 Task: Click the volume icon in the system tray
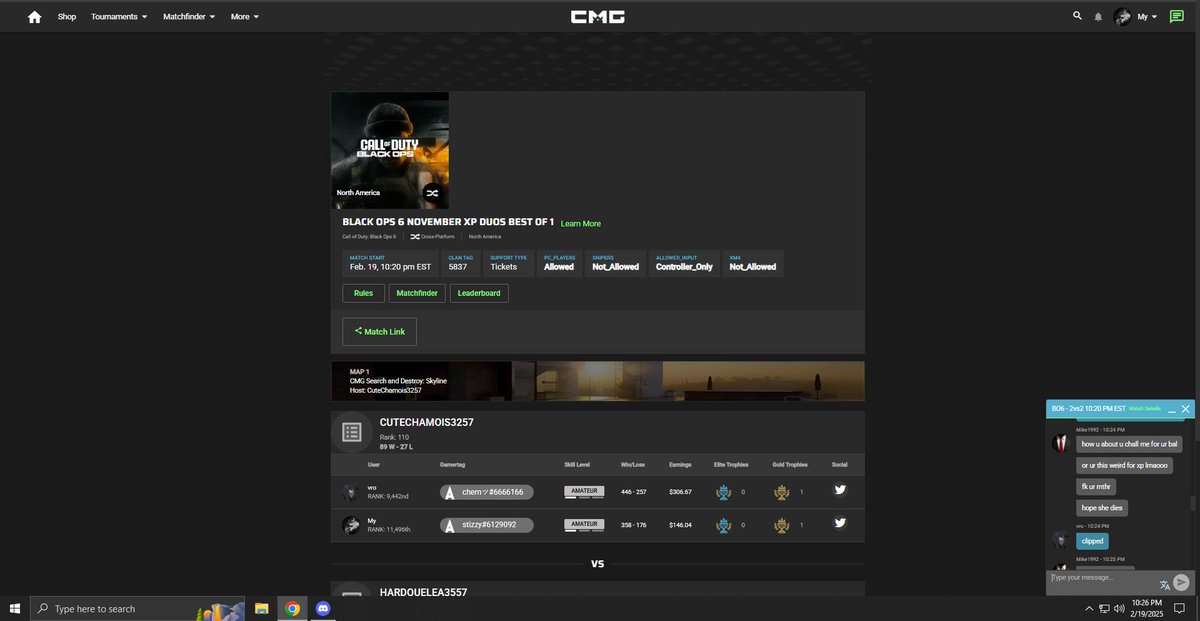coord(1119,608)
